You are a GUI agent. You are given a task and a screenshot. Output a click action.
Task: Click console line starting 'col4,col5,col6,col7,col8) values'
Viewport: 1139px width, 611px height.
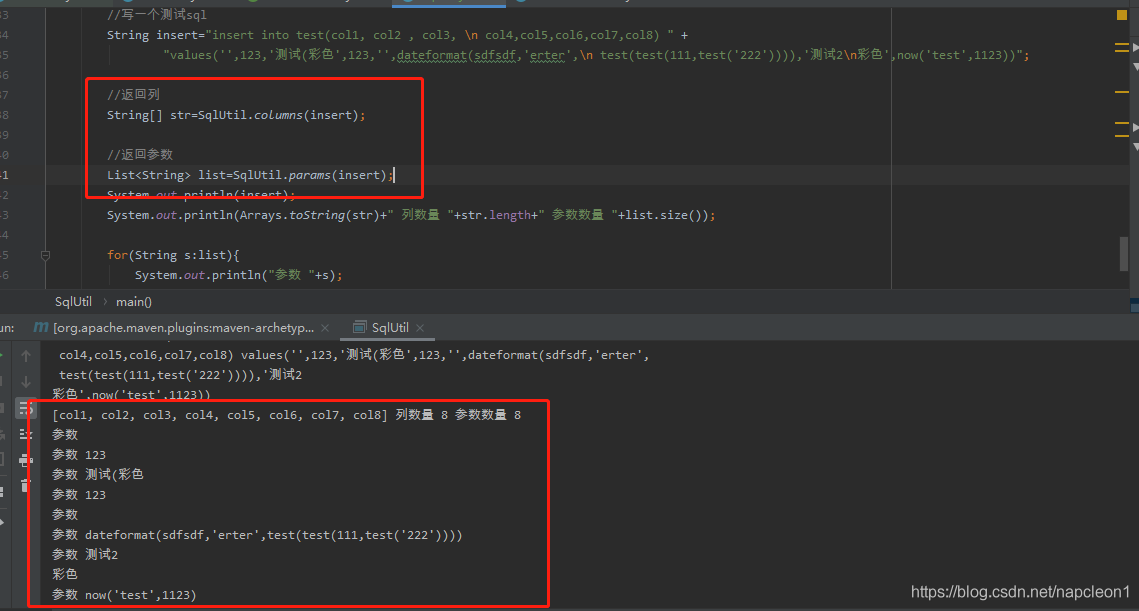[x=354, y=355]
